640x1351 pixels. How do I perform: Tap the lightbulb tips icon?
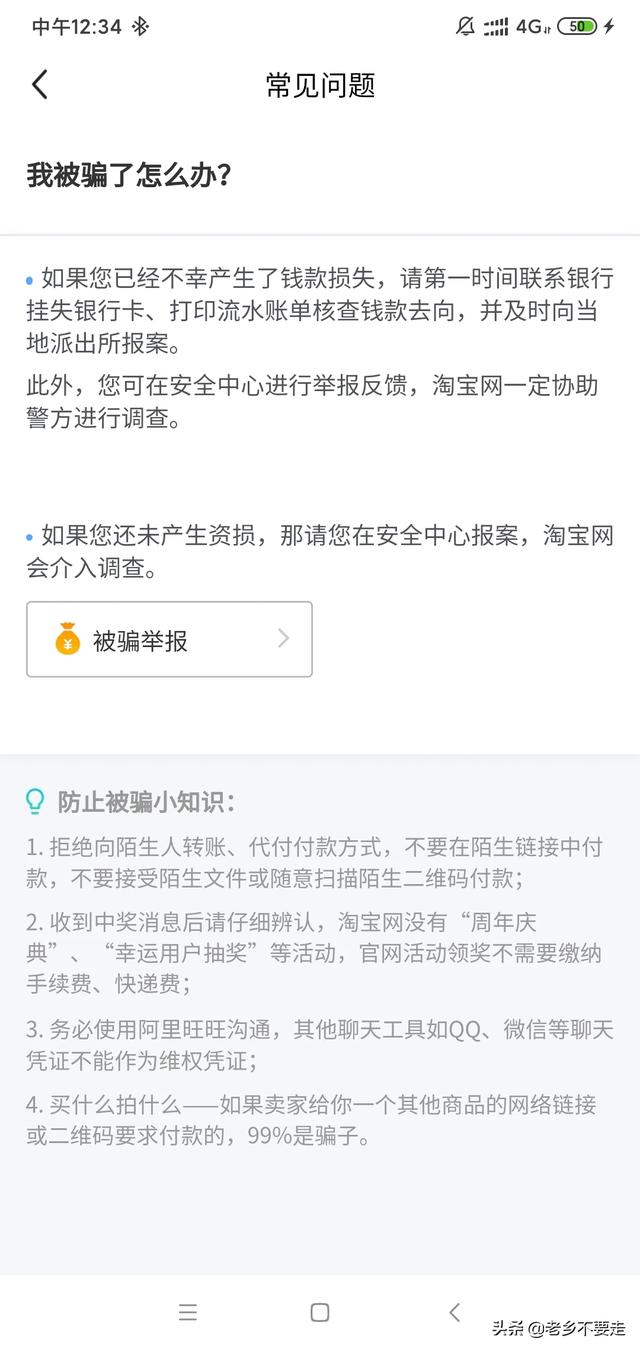(x=36, y=801)
